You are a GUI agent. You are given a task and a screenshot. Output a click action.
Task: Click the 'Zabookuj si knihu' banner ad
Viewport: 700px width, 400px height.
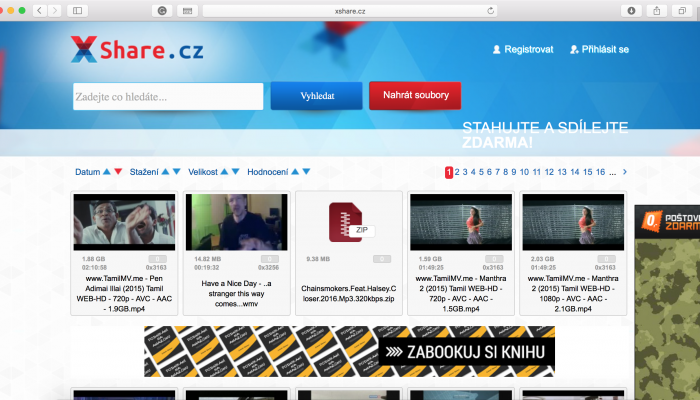[350, 351]
